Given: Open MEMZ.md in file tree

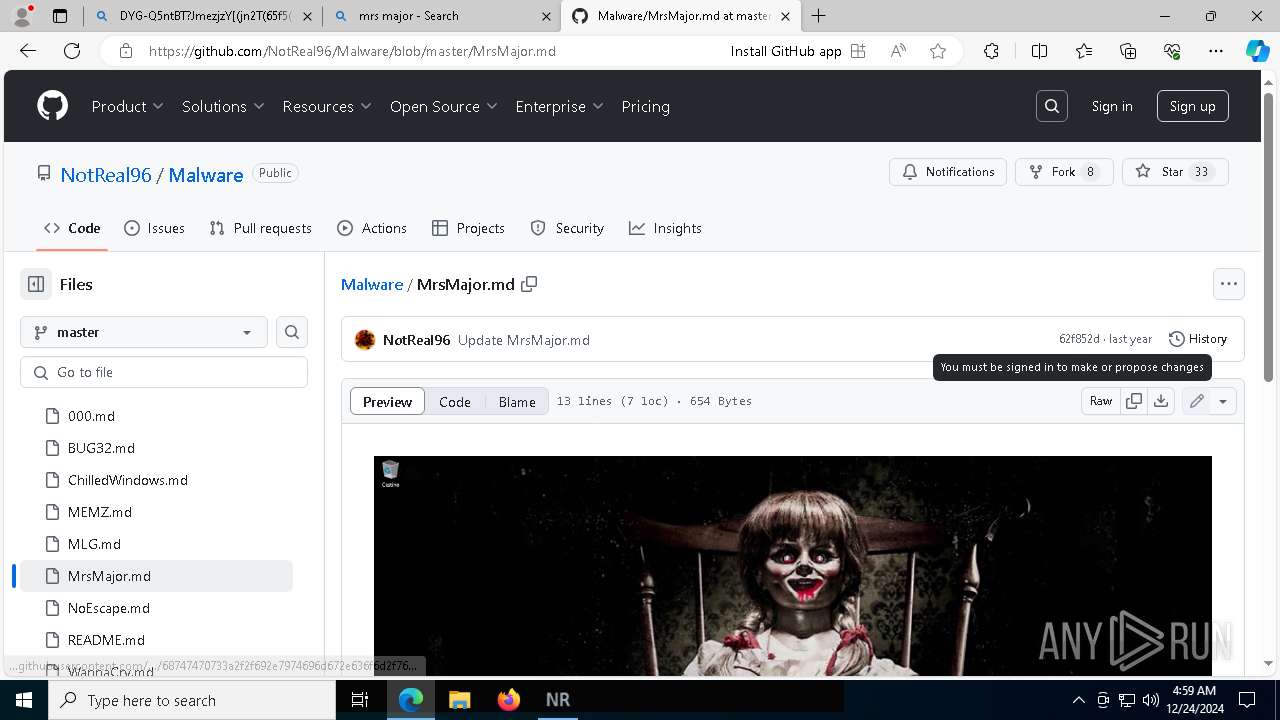Looking at the screenshot, I should pos(100,512).
